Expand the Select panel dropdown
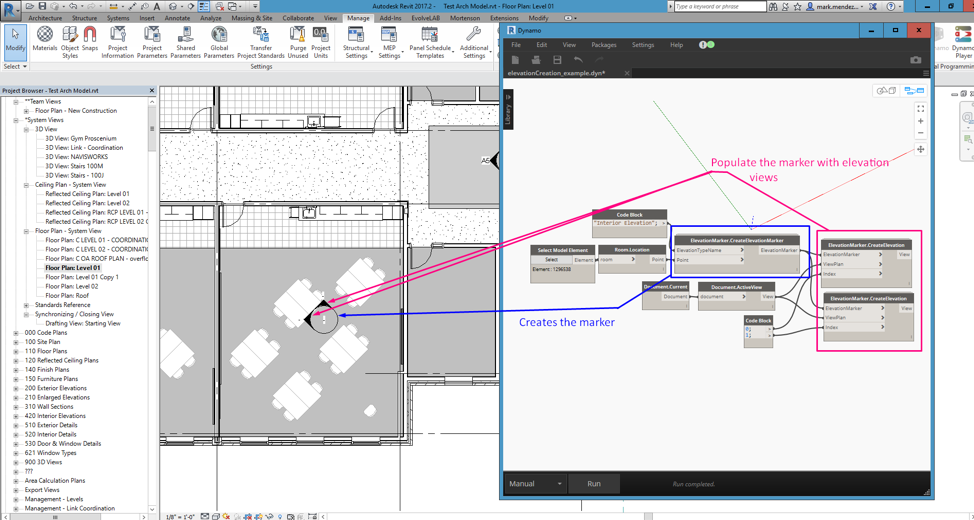The image size is (974, 520). pos(16,66)
